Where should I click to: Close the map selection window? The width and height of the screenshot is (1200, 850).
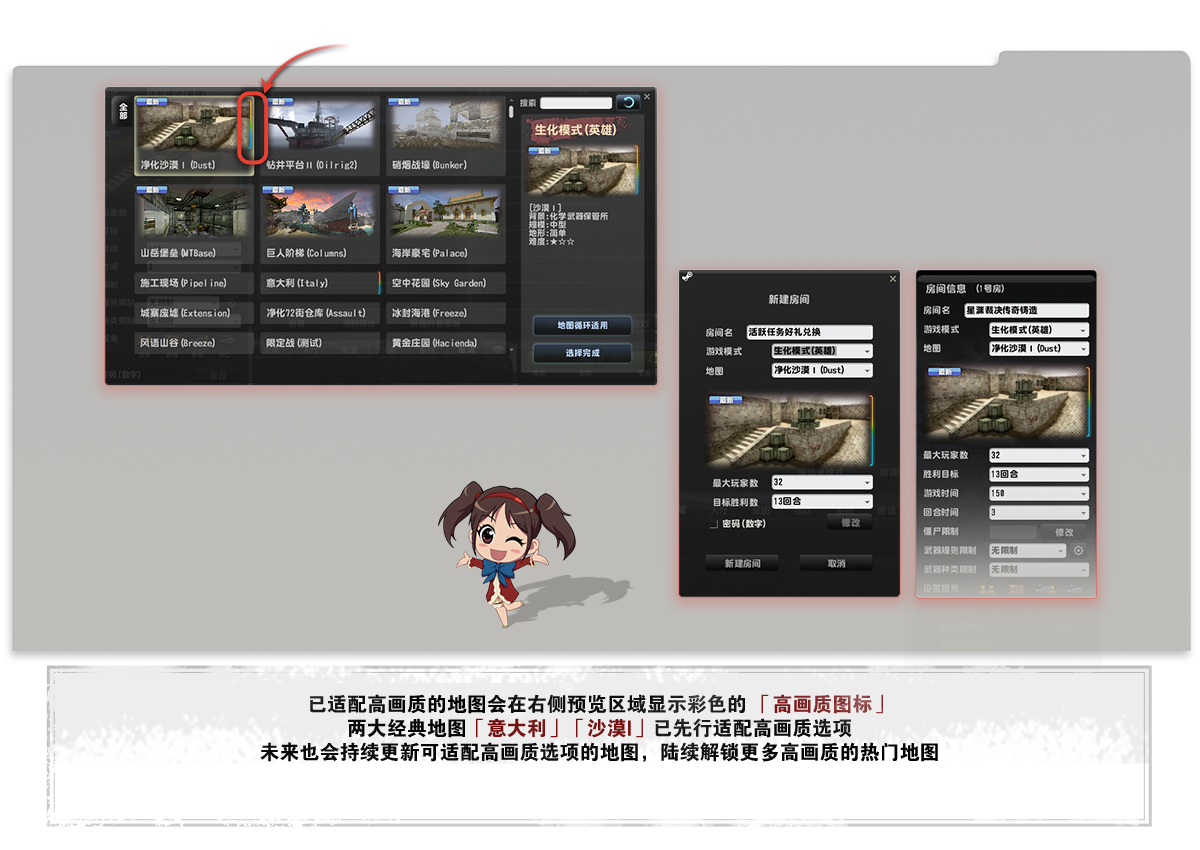pos(647,97)
